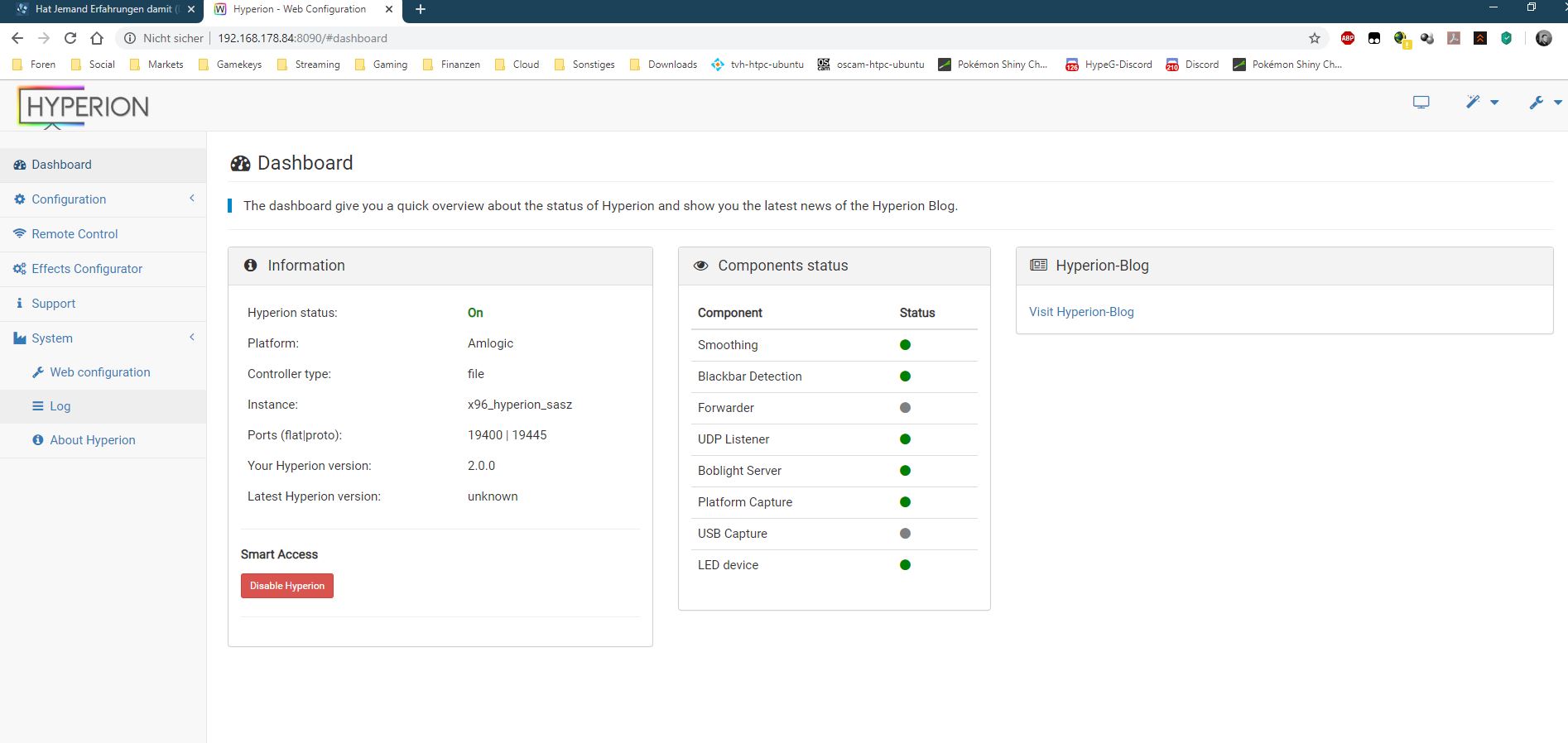Click the Adblock Plus extension icon

1348,38
